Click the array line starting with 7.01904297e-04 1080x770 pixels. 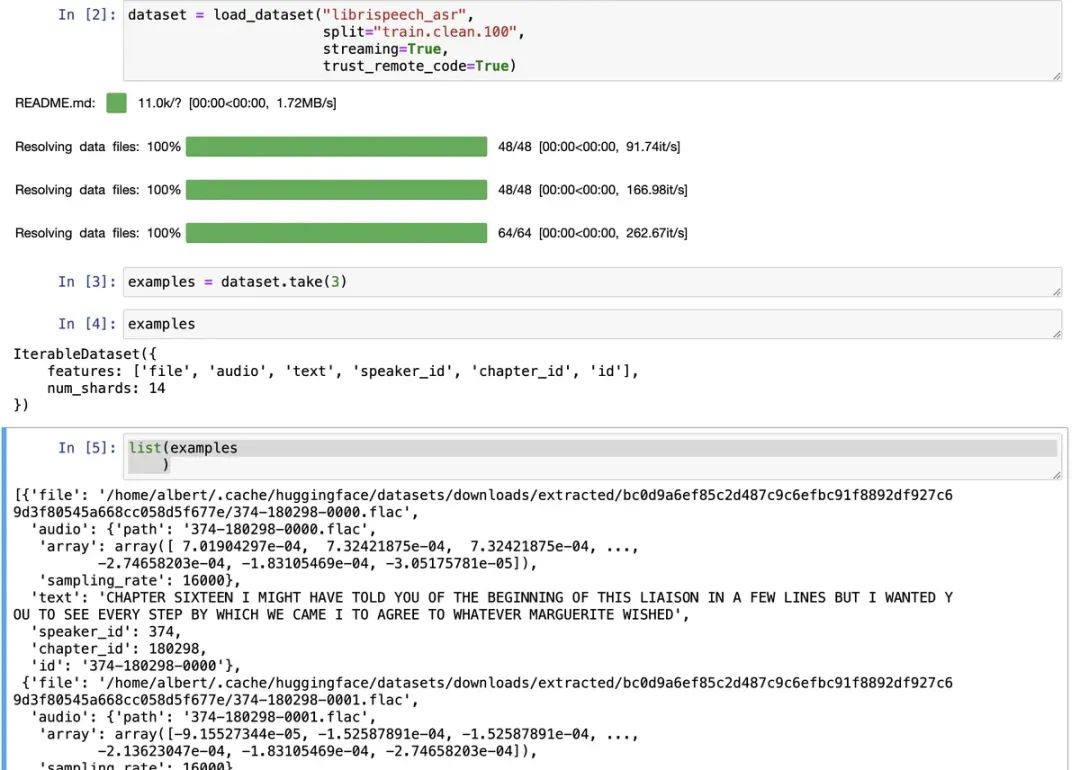coord(338,547)
